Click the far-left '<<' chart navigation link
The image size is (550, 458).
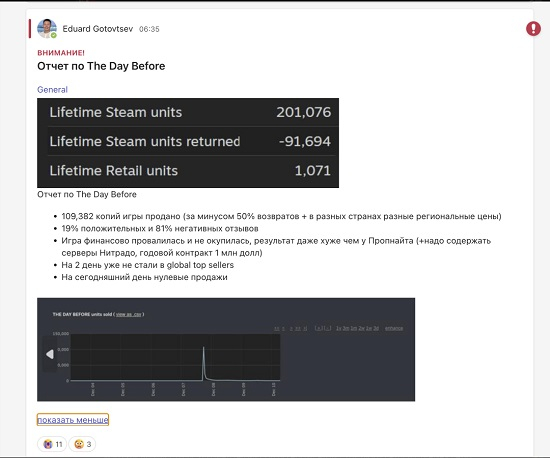coord(277,328)
